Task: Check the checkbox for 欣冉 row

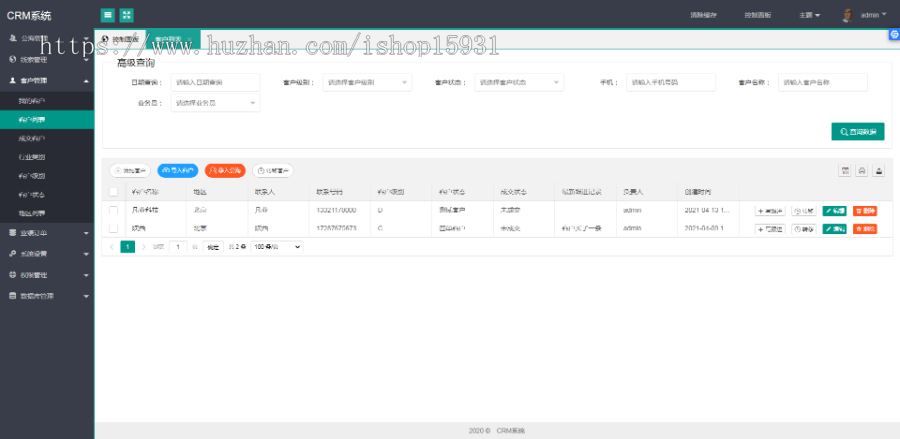Action: click(114, 228)
